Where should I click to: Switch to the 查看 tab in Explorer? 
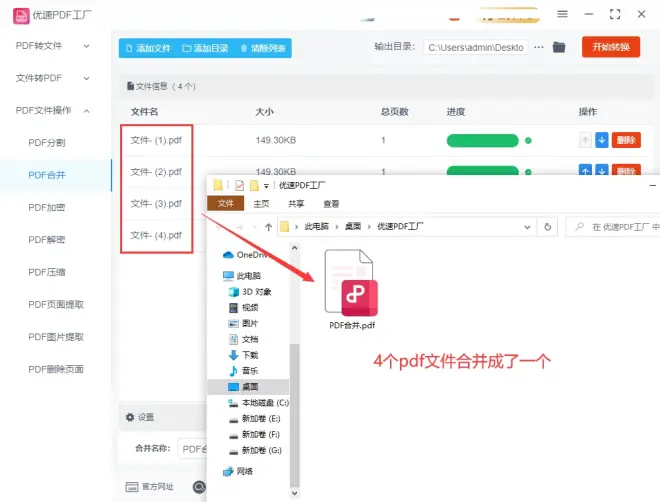pyautogui.click(x=330, y=204)
